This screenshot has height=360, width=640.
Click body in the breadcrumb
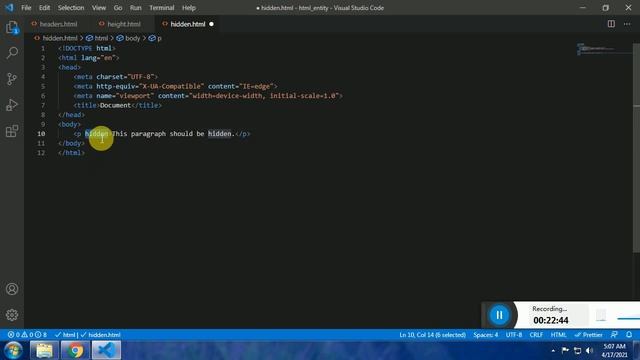pos(132,38)
